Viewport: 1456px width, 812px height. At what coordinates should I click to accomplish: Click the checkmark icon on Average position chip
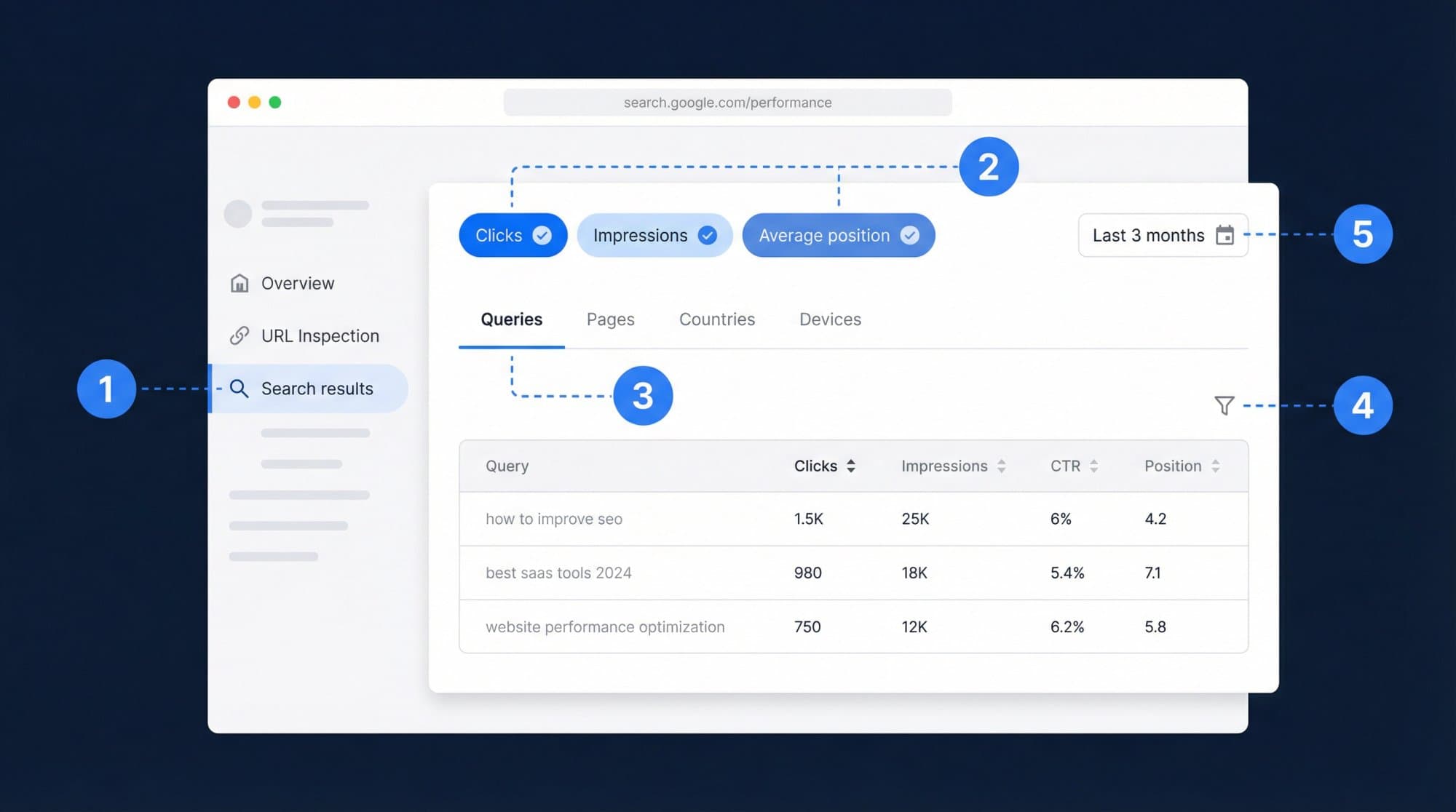tap(909, 235)
